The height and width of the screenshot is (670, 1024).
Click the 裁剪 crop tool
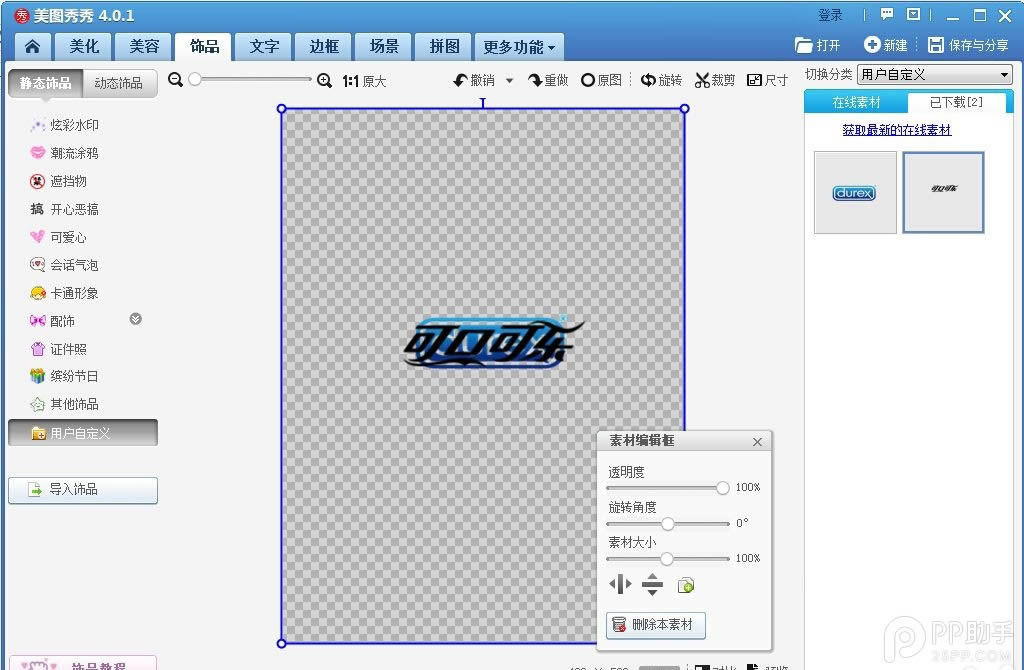point(715,80)
